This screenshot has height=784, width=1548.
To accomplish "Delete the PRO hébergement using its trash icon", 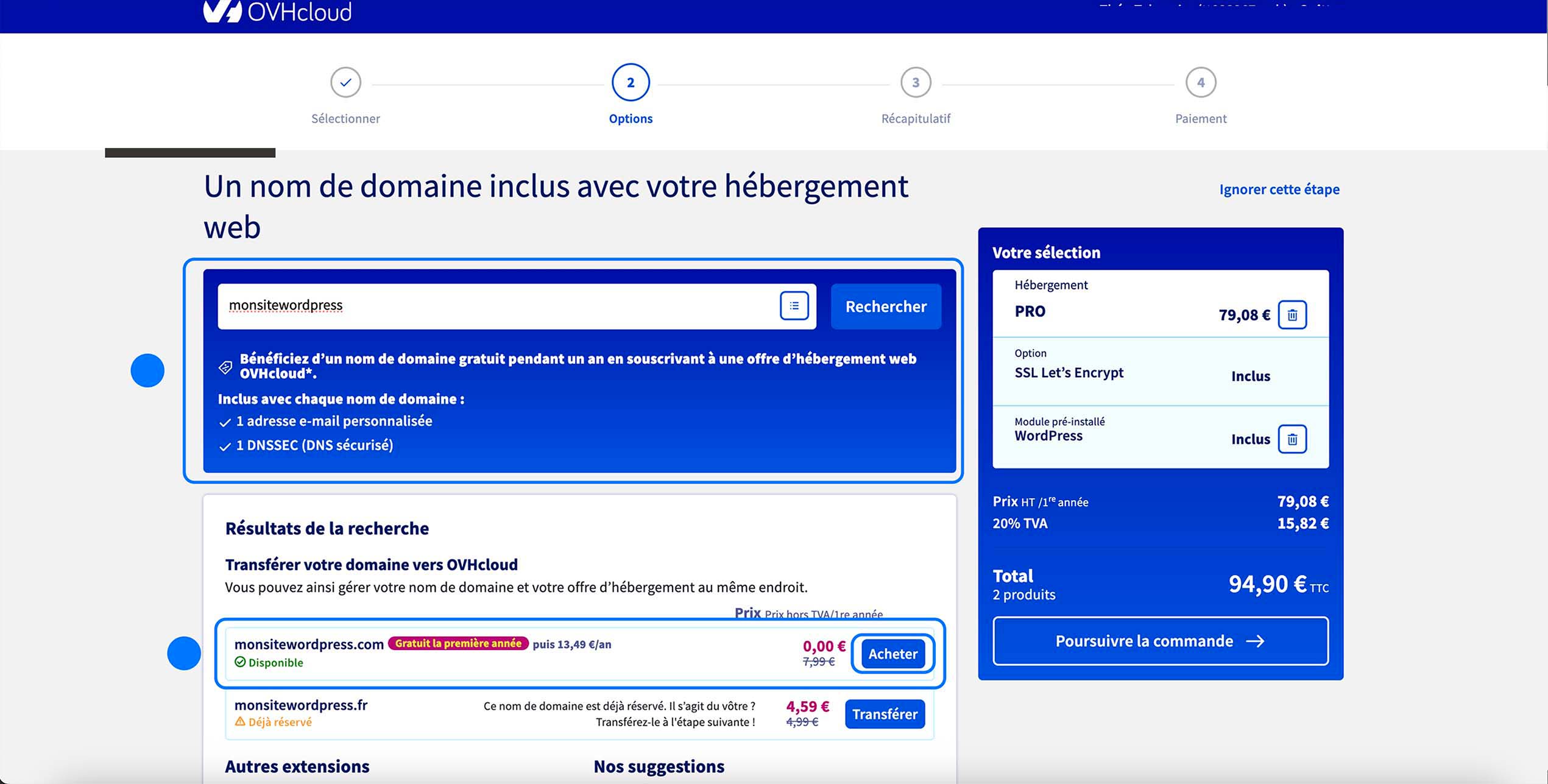I will click(x=1293, y=315).
